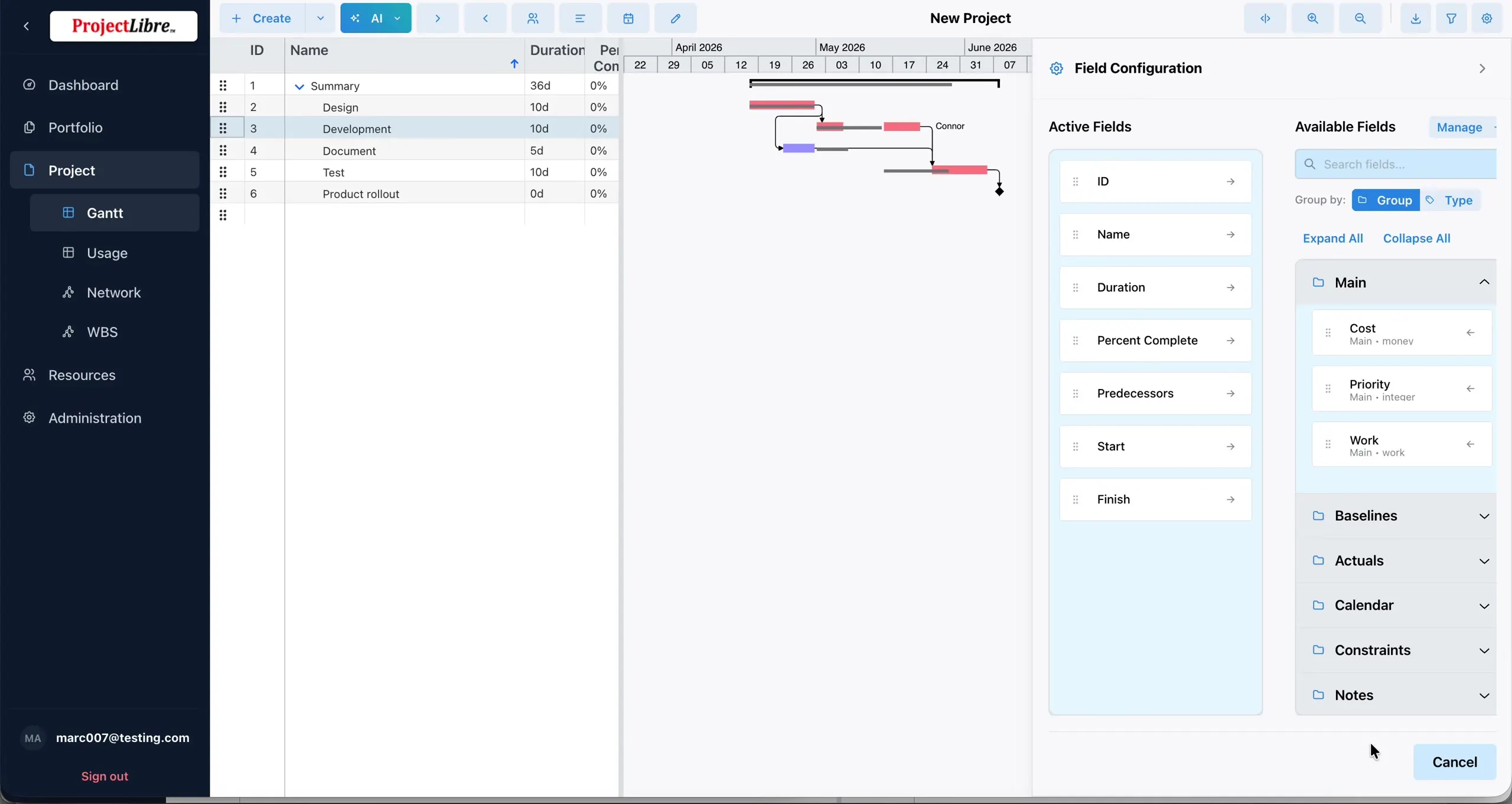Screen dimensions: 1512x804
Task: Select Group in the Group by toggle
Action: [1386, 200]
